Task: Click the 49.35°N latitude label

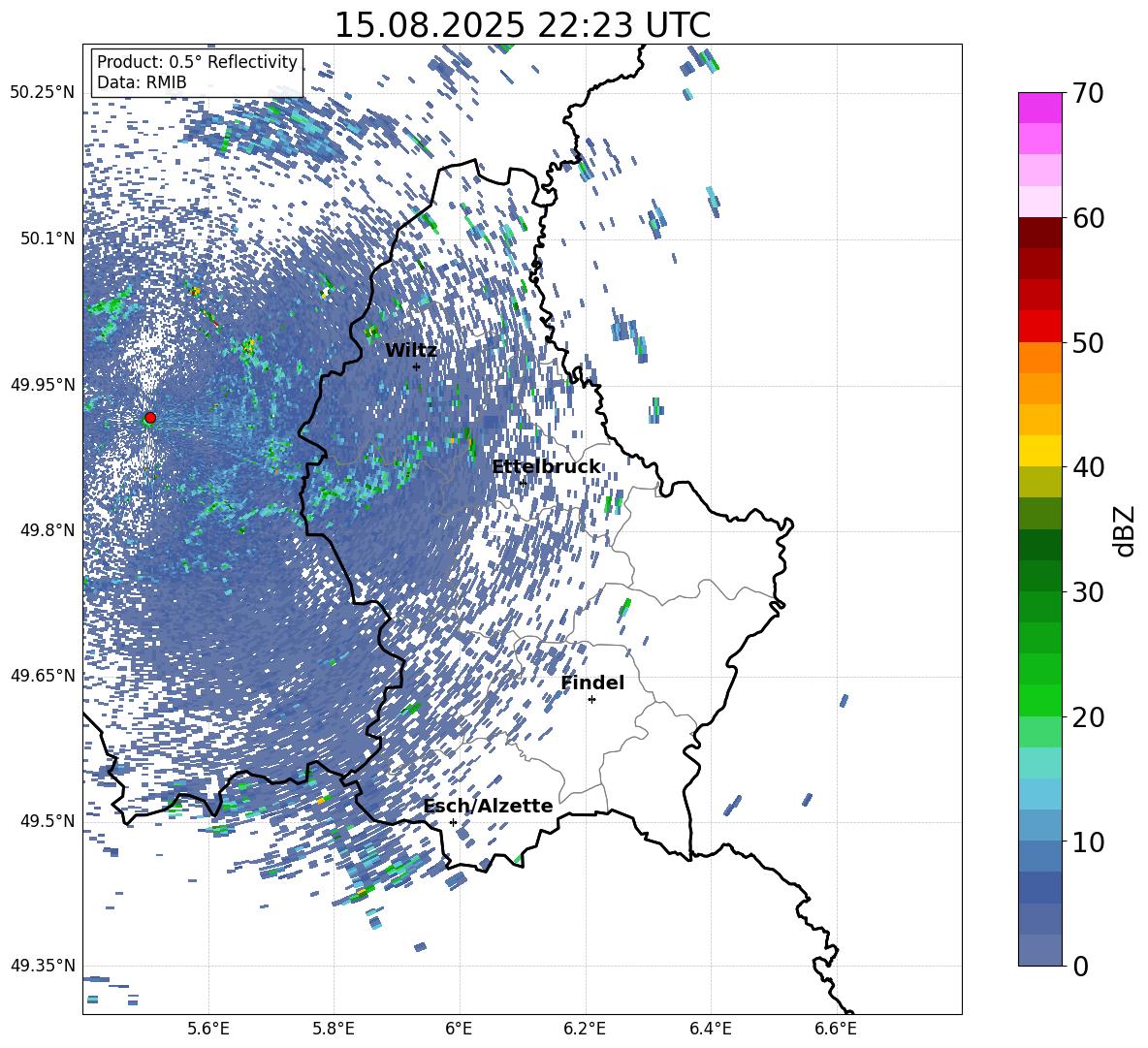Action: [x=43, y=966]
